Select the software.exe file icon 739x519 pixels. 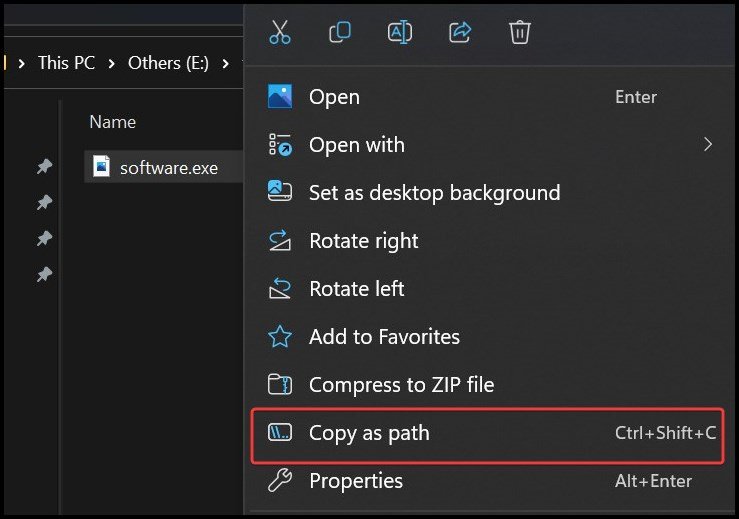click(x=101, y=166)
